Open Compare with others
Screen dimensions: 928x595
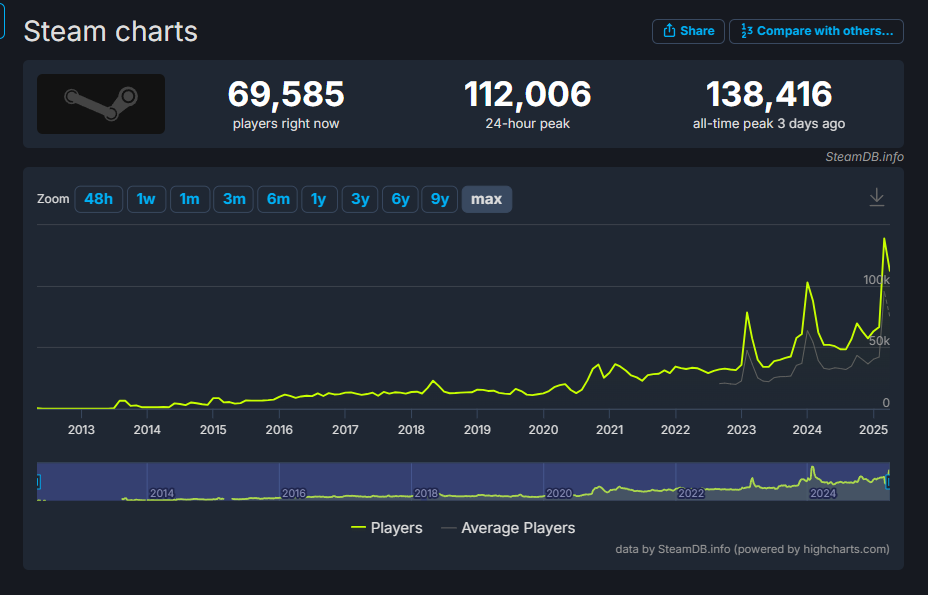tap(816, 31)
